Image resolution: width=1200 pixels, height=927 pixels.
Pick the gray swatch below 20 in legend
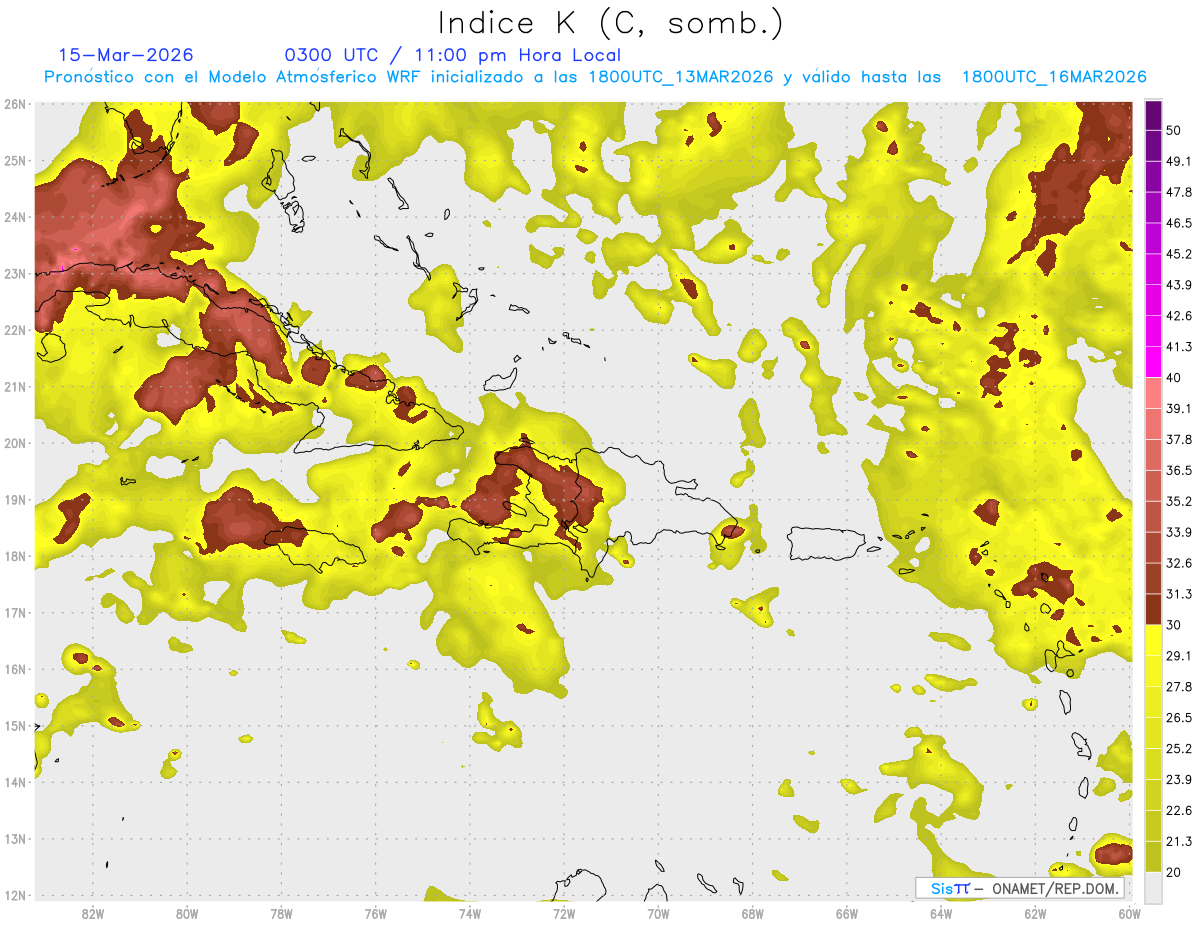click(1153, 887)
